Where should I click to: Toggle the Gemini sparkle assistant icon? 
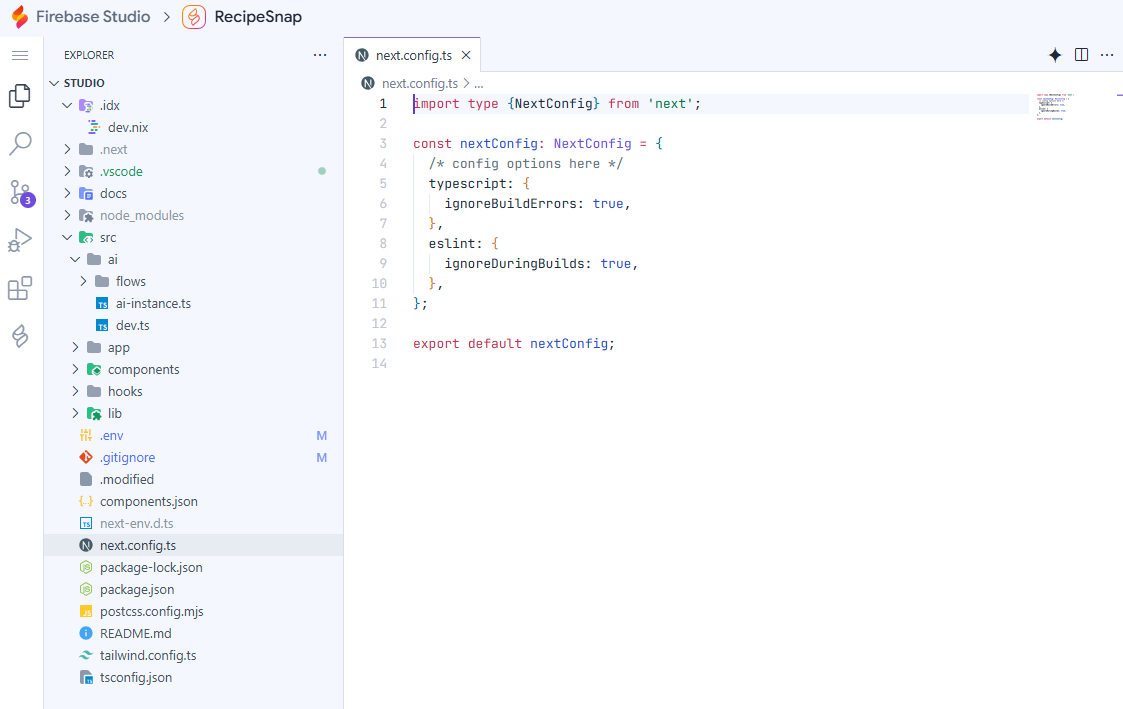[1054, 55]
